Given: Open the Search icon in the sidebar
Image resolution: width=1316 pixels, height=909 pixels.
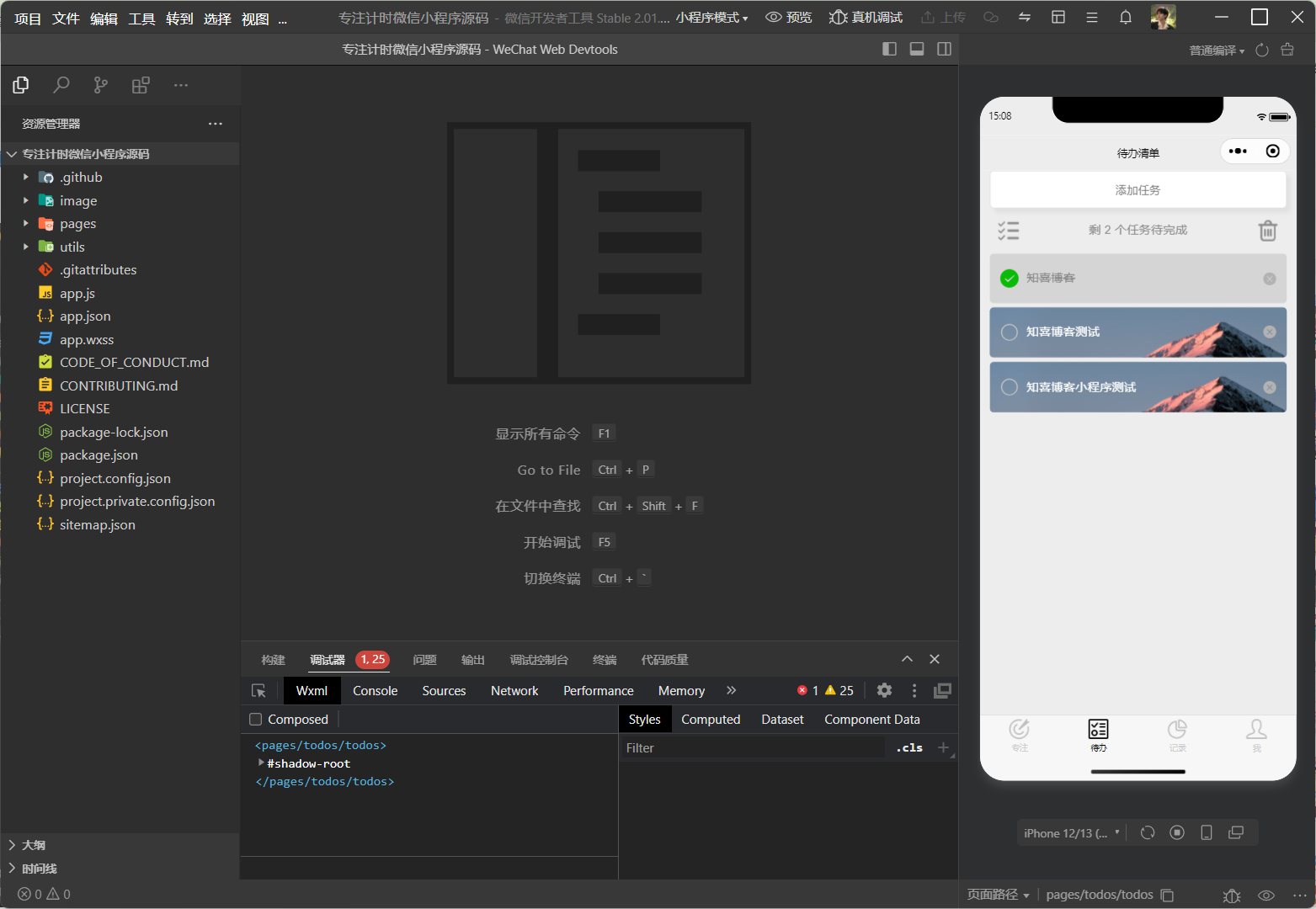Looking at the screenshot, I should [61, 85].
